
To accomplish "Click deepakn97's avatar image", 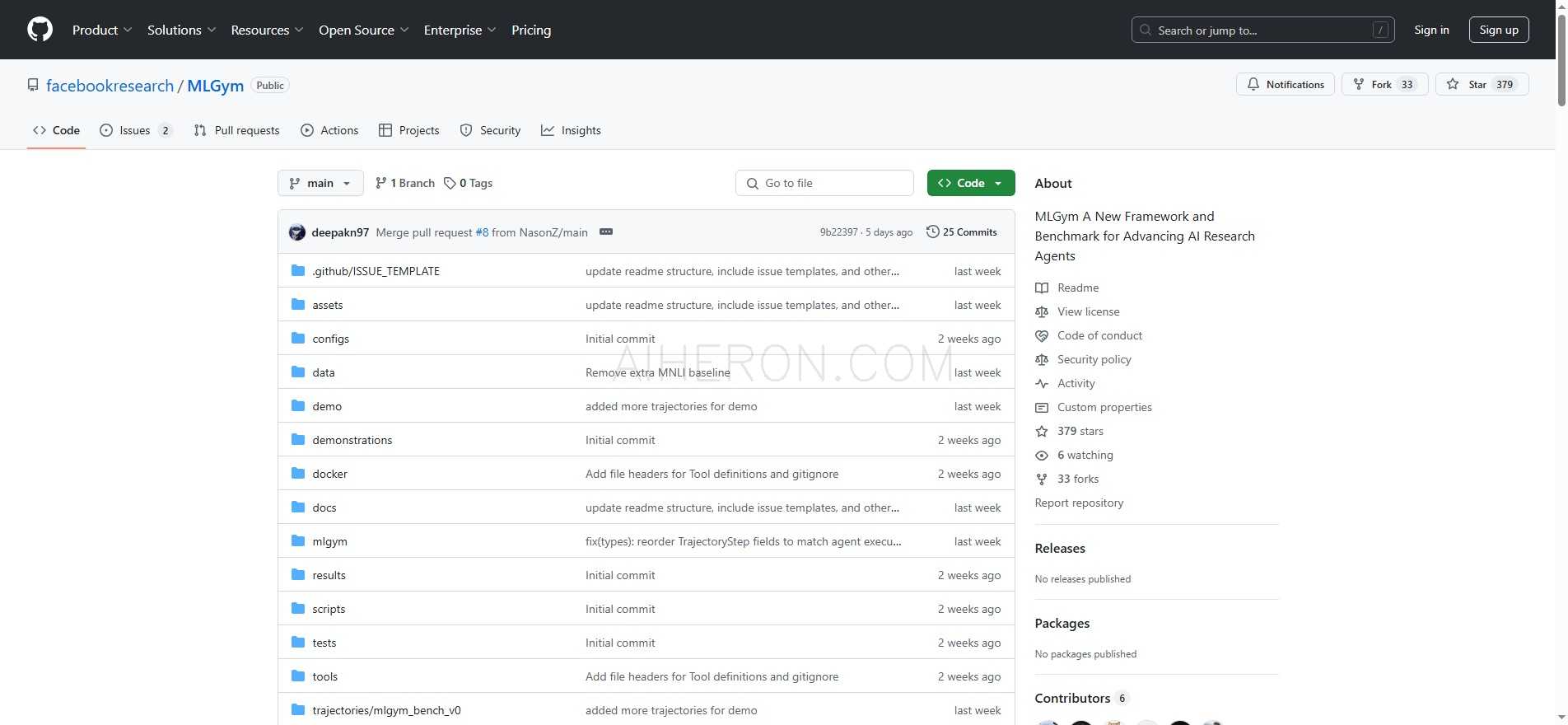I will tap(297, 232).
